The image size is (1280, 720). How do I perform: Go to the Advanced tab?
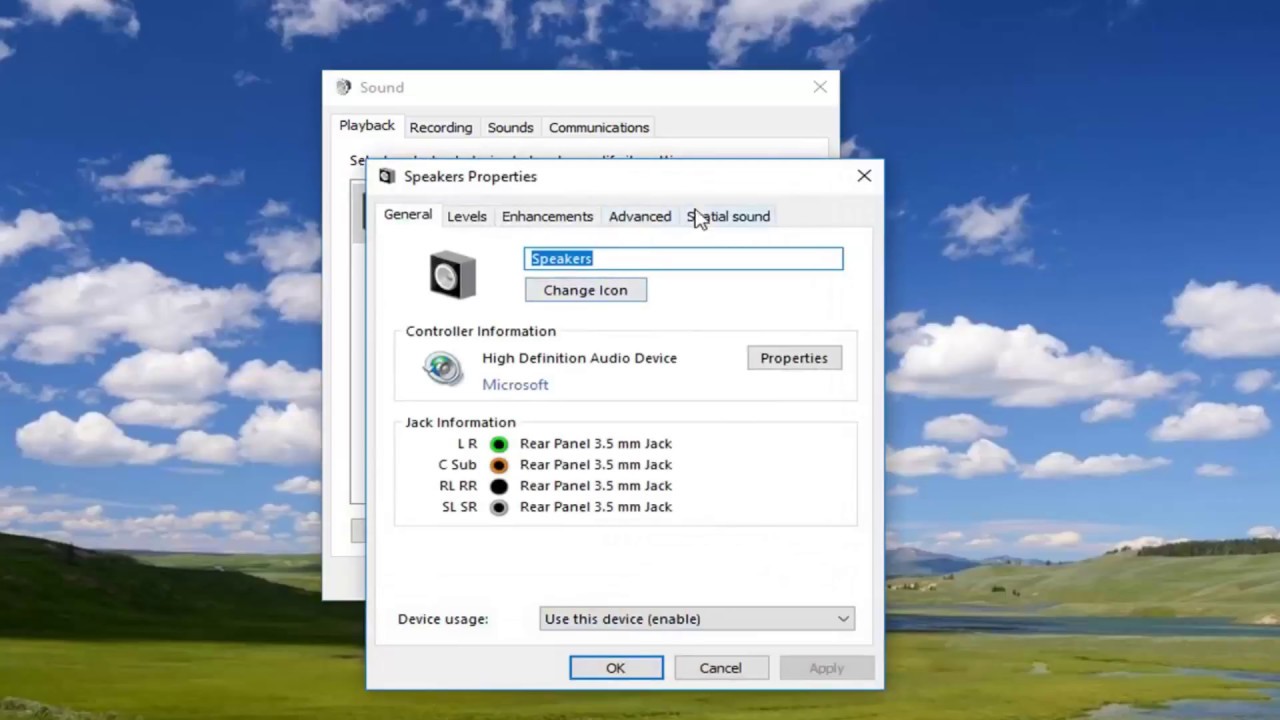[x=640, y=216]
